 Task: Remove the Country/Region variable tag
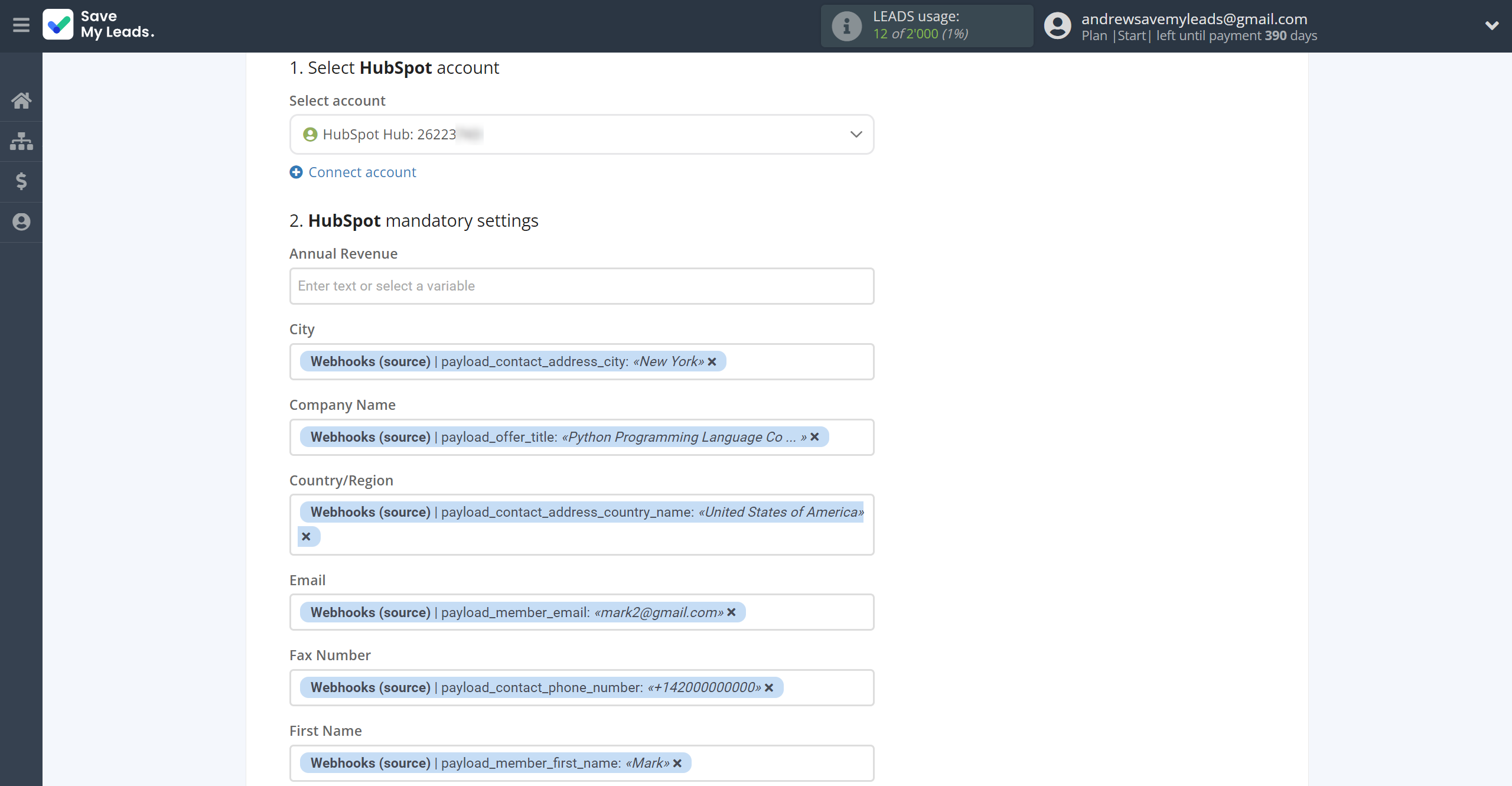(306, 537)
